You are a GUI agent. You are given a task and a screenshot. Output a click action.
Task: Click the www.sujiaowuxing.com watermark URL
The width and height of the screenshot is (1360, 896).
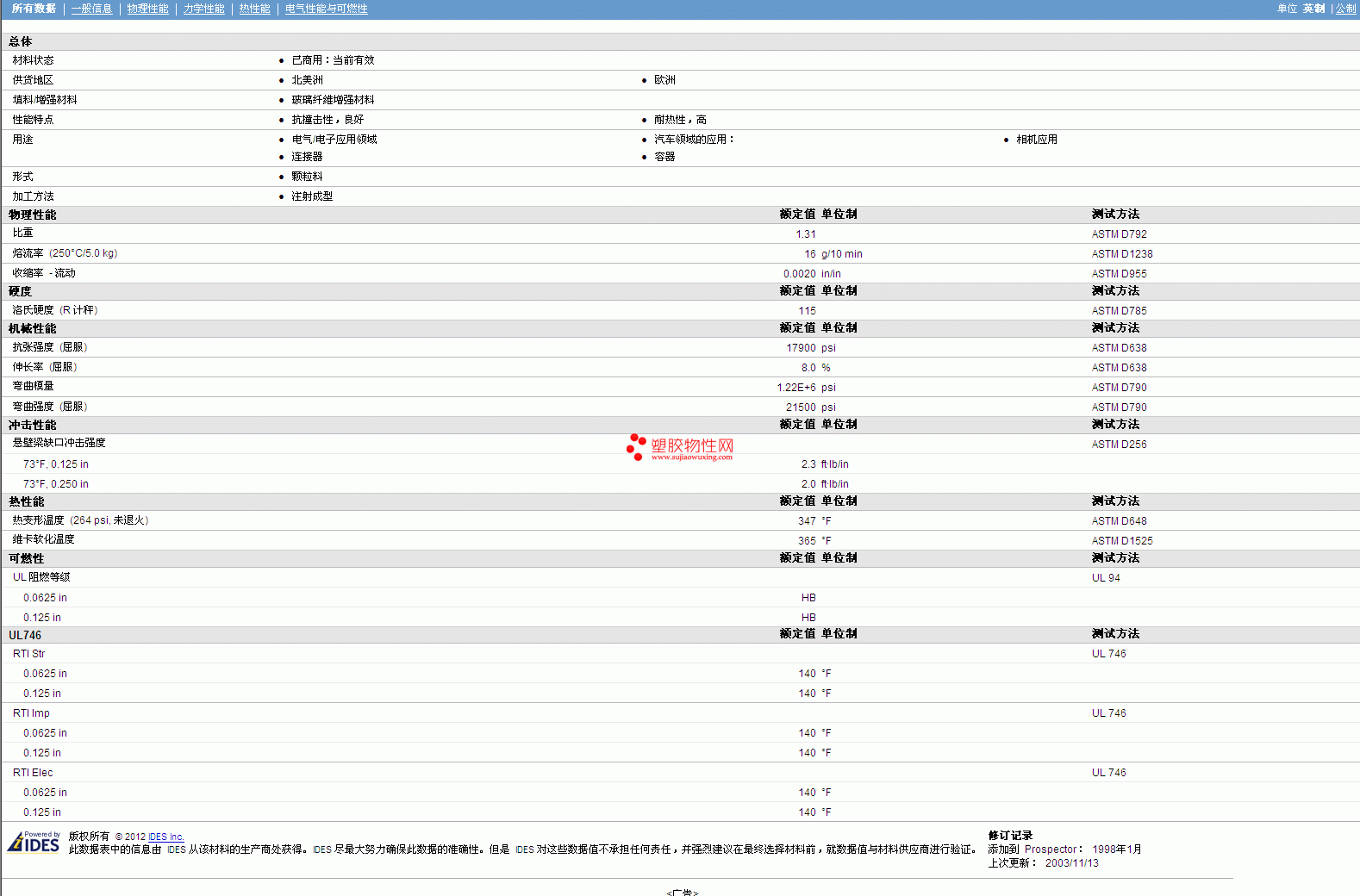[691, 457]
